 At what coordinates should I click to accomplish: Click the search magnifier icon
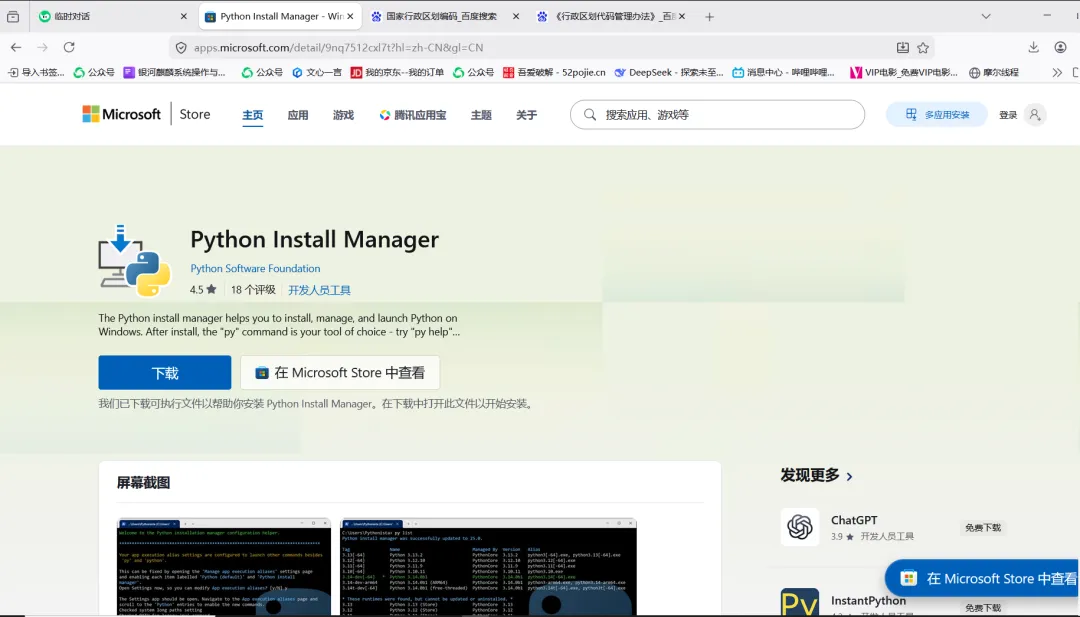point(590,115)
